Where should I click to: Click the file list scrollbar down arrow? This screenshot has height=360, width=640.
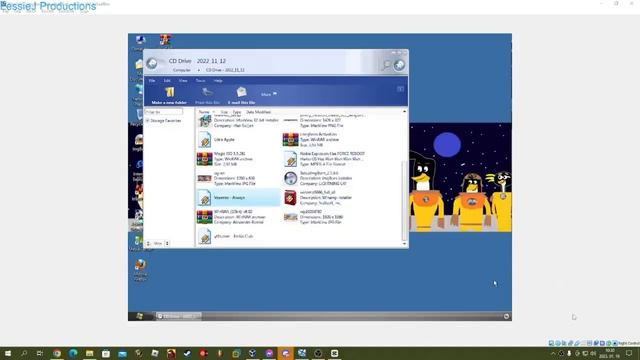click(404, 244)
